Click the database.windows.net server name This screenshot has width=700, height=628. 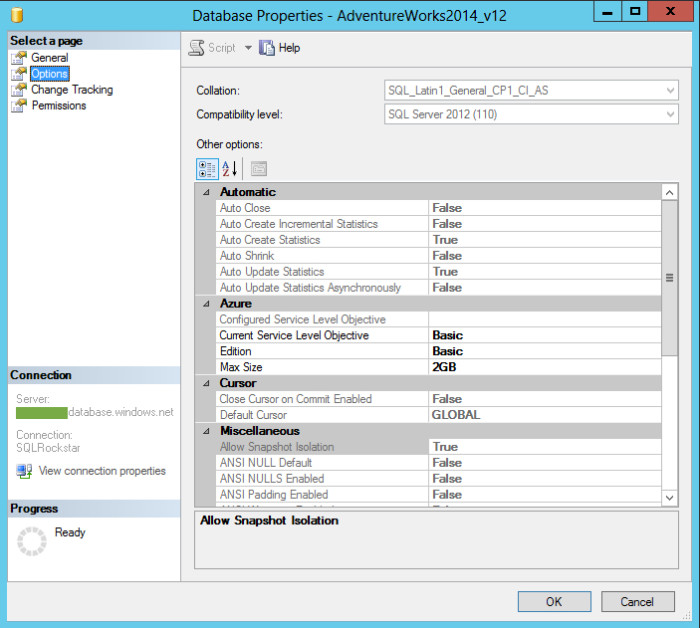(121, 412)
